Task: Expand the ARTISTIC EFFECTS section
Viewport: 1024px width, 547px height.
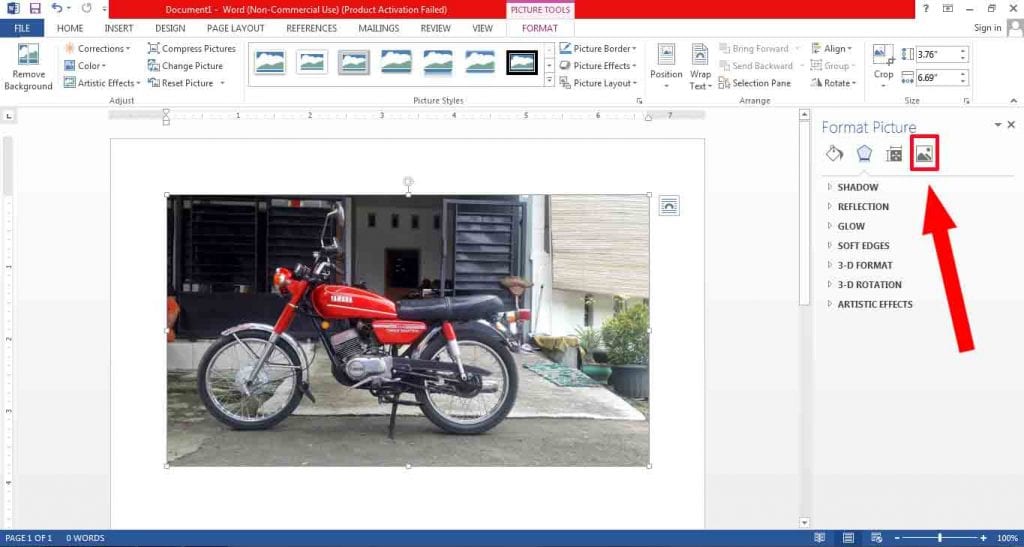Action: (874, 304)
